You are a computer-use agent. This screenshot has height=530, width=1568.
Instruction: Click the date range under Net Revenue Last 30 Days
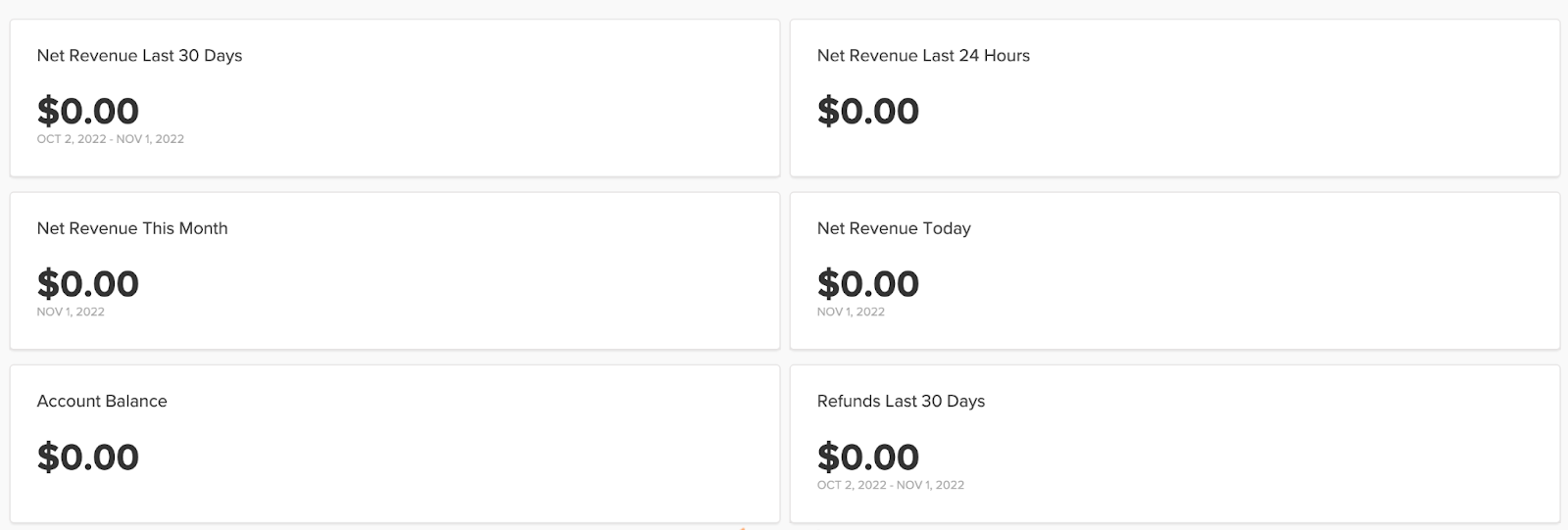click(x=111, y=139)
